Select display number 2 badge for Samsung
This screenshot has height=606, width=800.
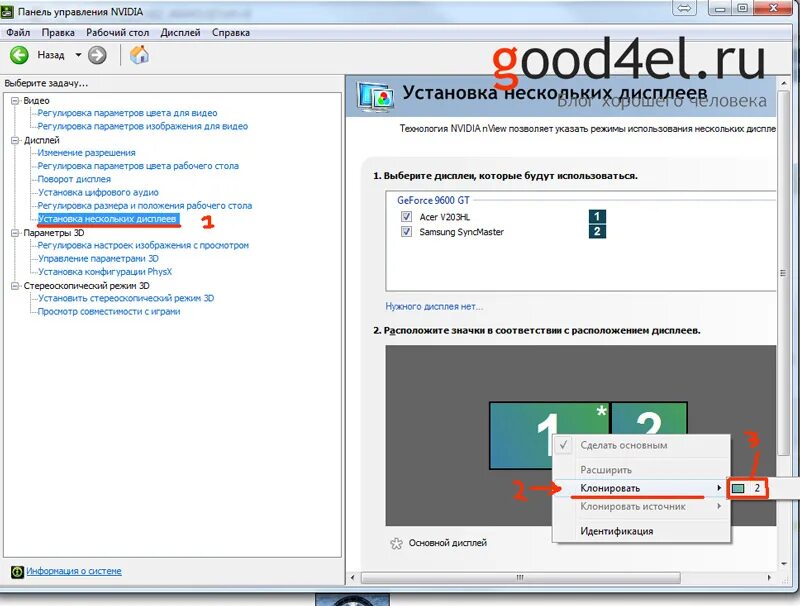(x=597, y=232)
